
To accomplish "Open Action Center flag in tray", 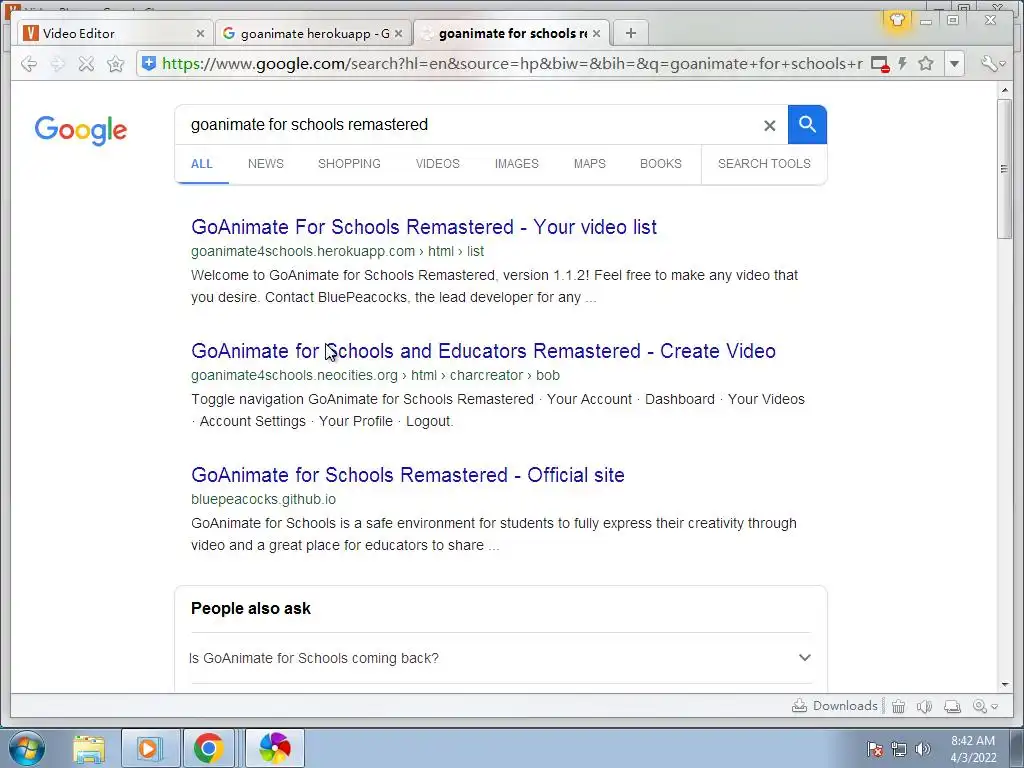I will click(875, 749).
